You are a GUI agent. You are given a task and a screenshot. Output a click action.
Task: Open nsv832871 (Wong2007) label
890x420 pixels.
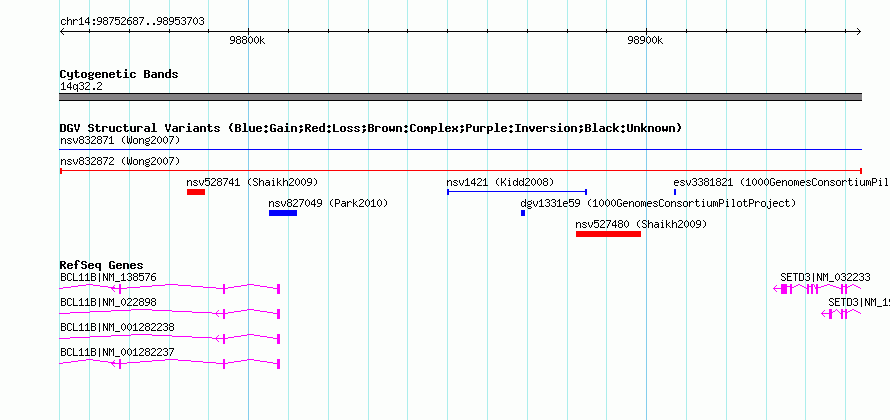pos(120,140)
